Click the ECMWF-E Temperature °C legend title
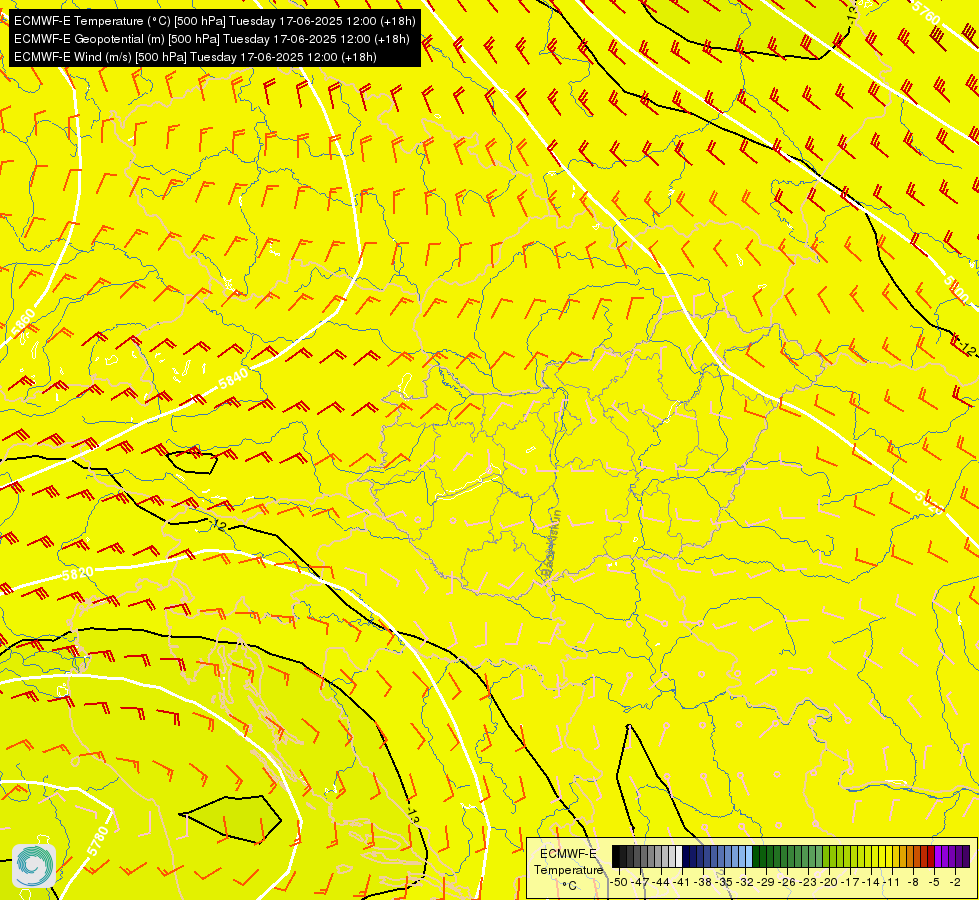The width and height of the screenshot is (979, 900). coord(568,869)
